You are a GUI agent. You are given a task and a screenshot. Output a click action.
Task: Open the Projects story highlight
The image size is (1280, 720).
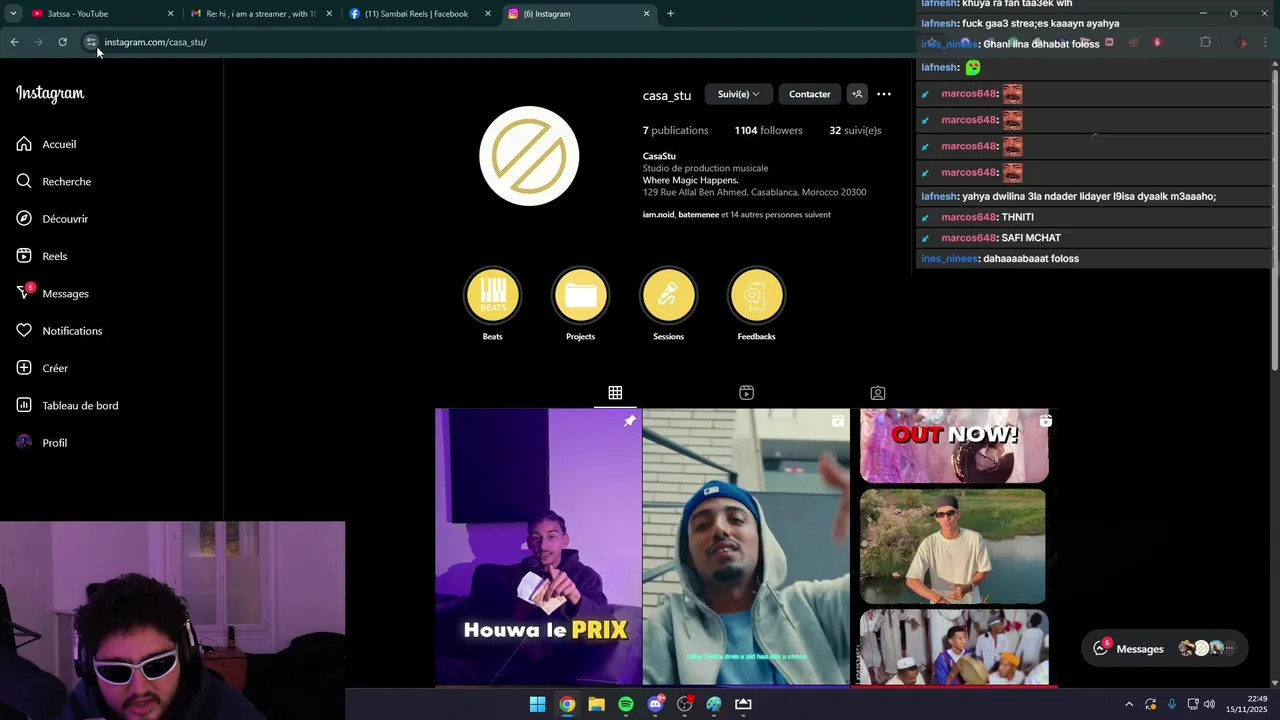pyautogui.click(x=581, y=296)
